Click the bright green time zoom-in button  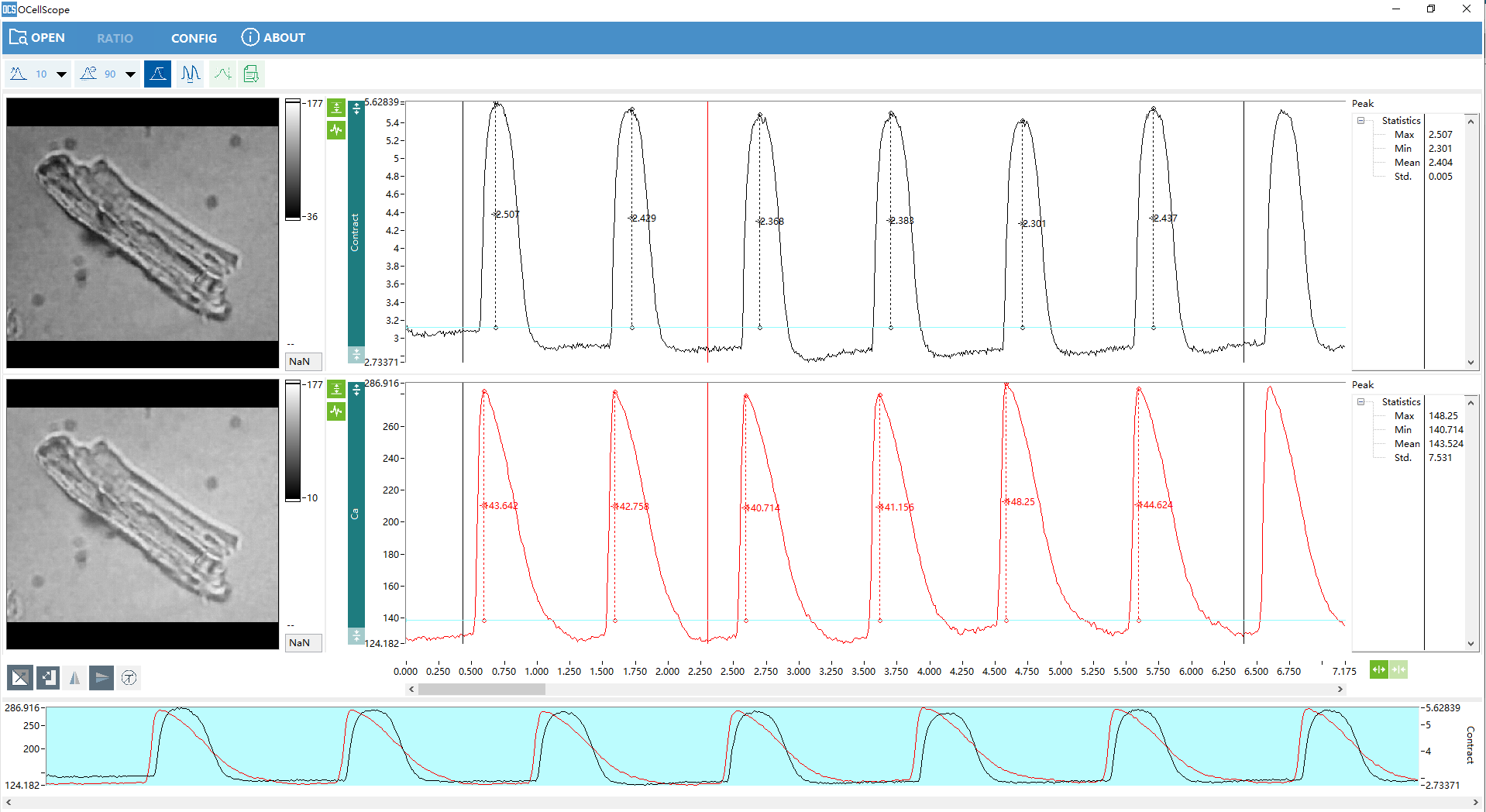pyautogui.click(x=1378, y=670)
